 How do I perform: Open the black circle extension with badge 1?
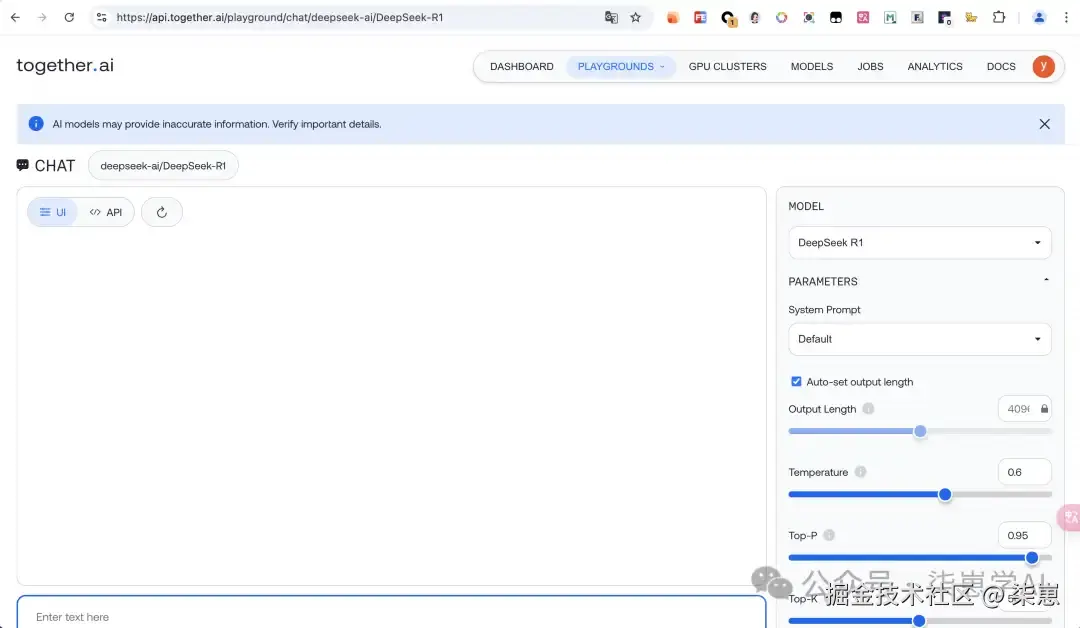coord(728,19)
